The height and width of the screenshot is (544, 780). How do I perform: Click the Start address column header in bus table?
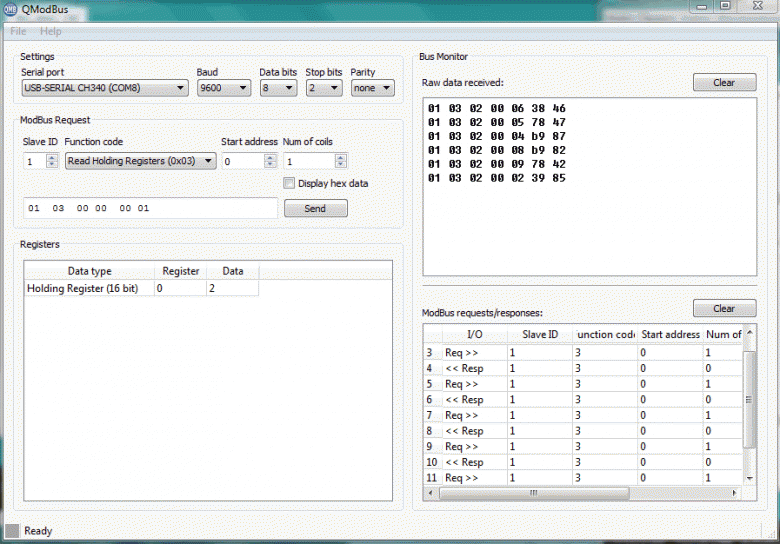tap(670, 335)
